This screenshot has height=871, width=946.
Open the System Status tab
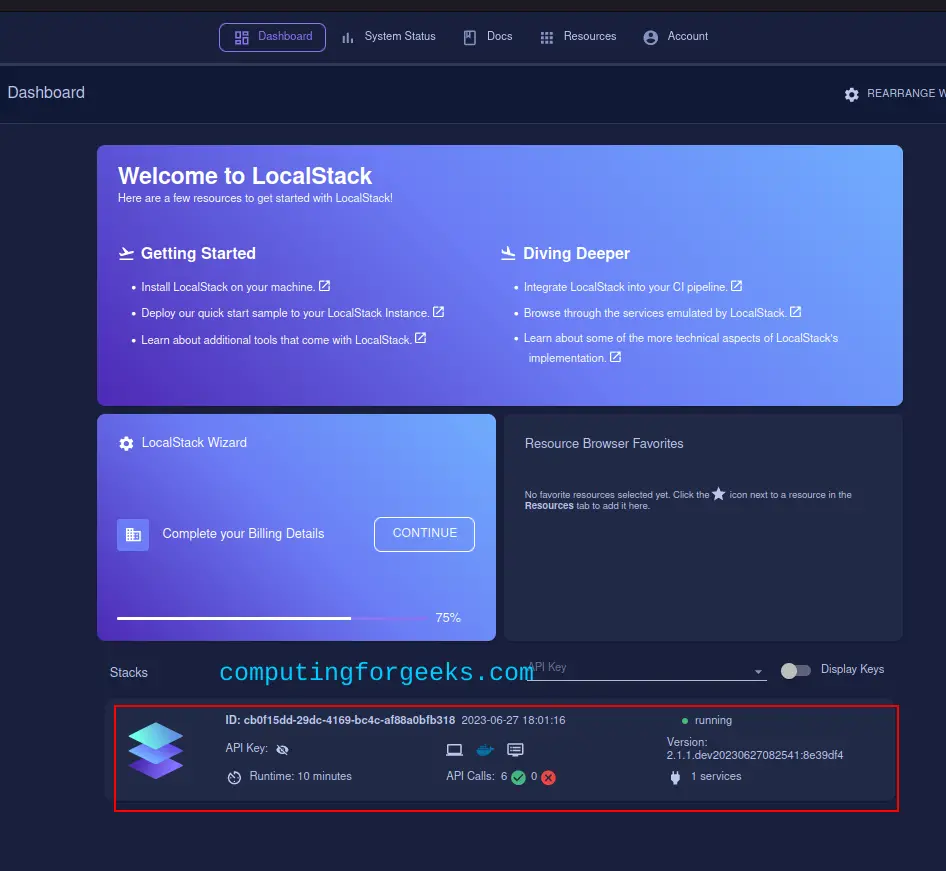[389, 37]
